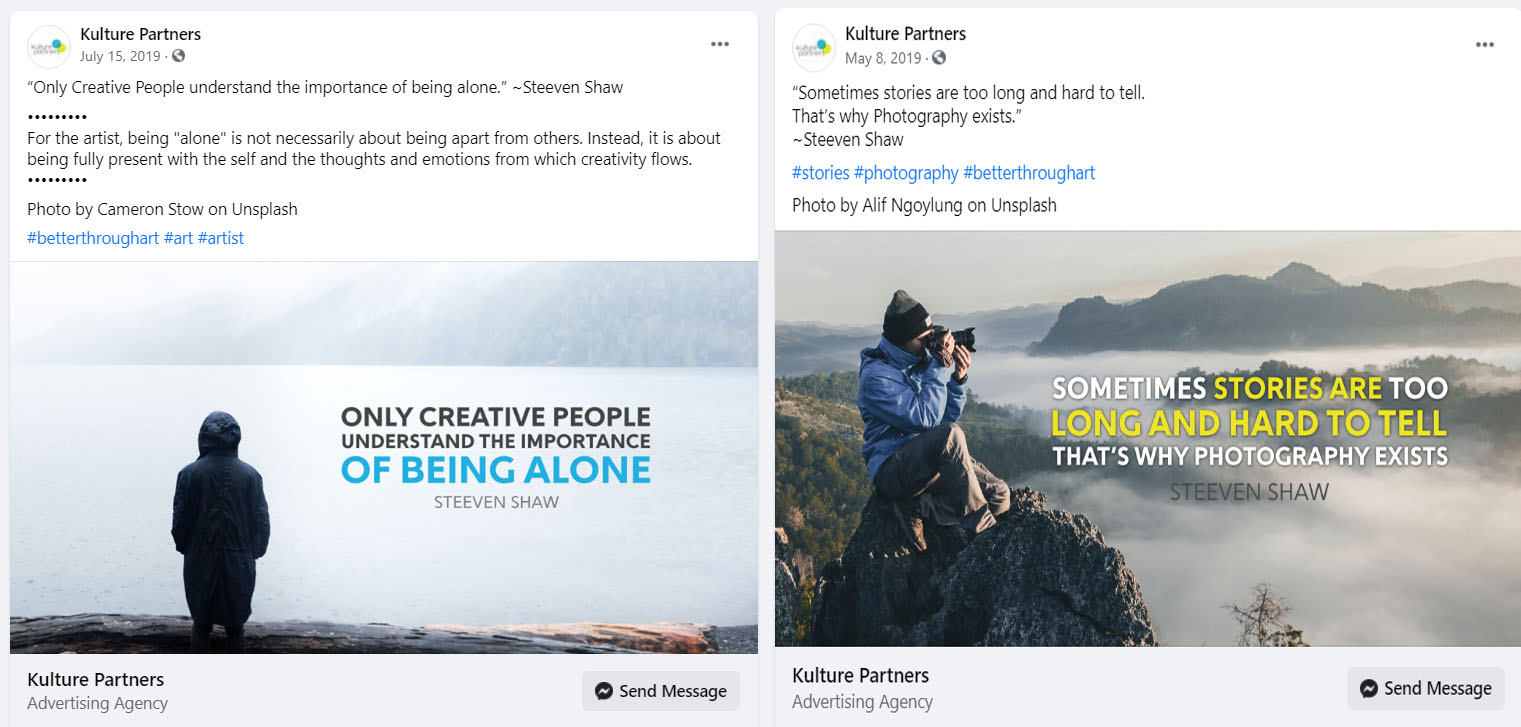Screen dimensions: 1521x727
Task: Open the #artist hashtag link
Action: coord(221,238)
